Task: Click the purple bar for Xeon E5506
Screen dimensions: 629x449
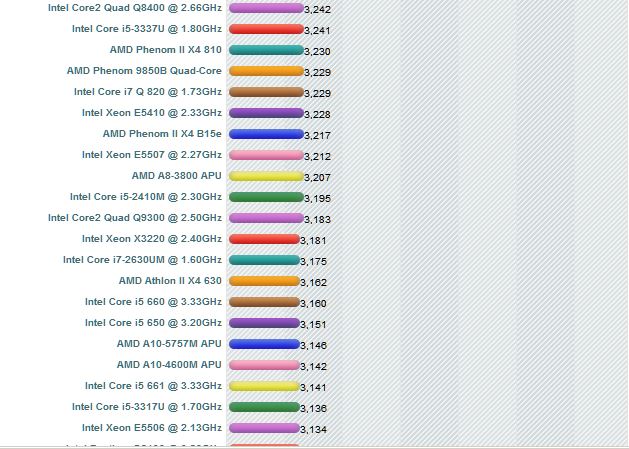Action: 264,428
